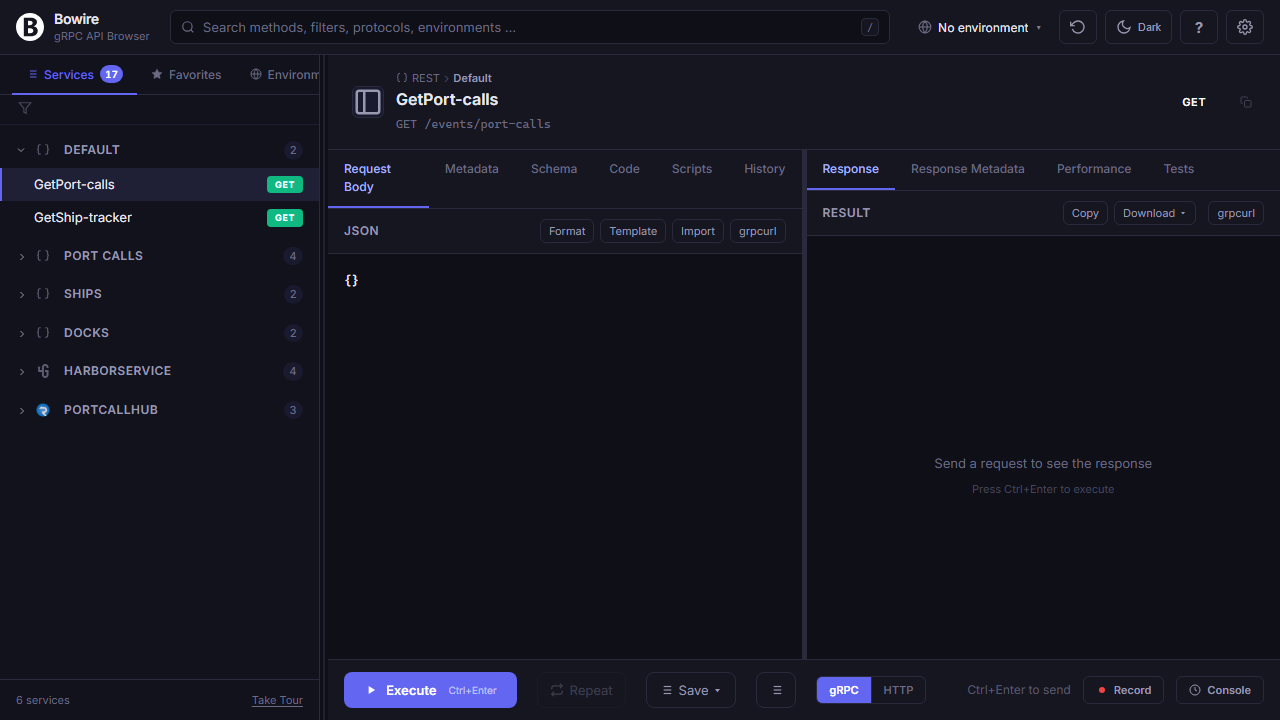
Task: Click the search magnifier icon
Action: (188, 27)
